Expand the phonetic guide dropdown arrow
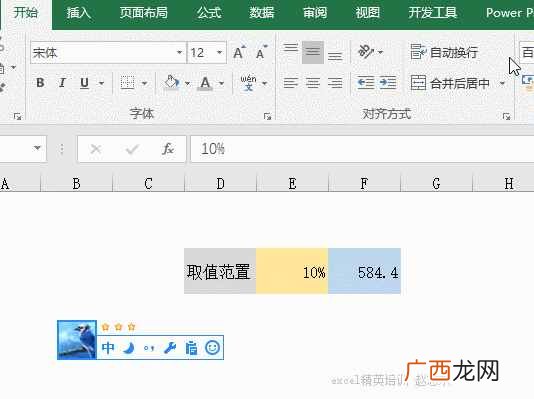Screen dimensions: 534x399 [x=265, y=83]
